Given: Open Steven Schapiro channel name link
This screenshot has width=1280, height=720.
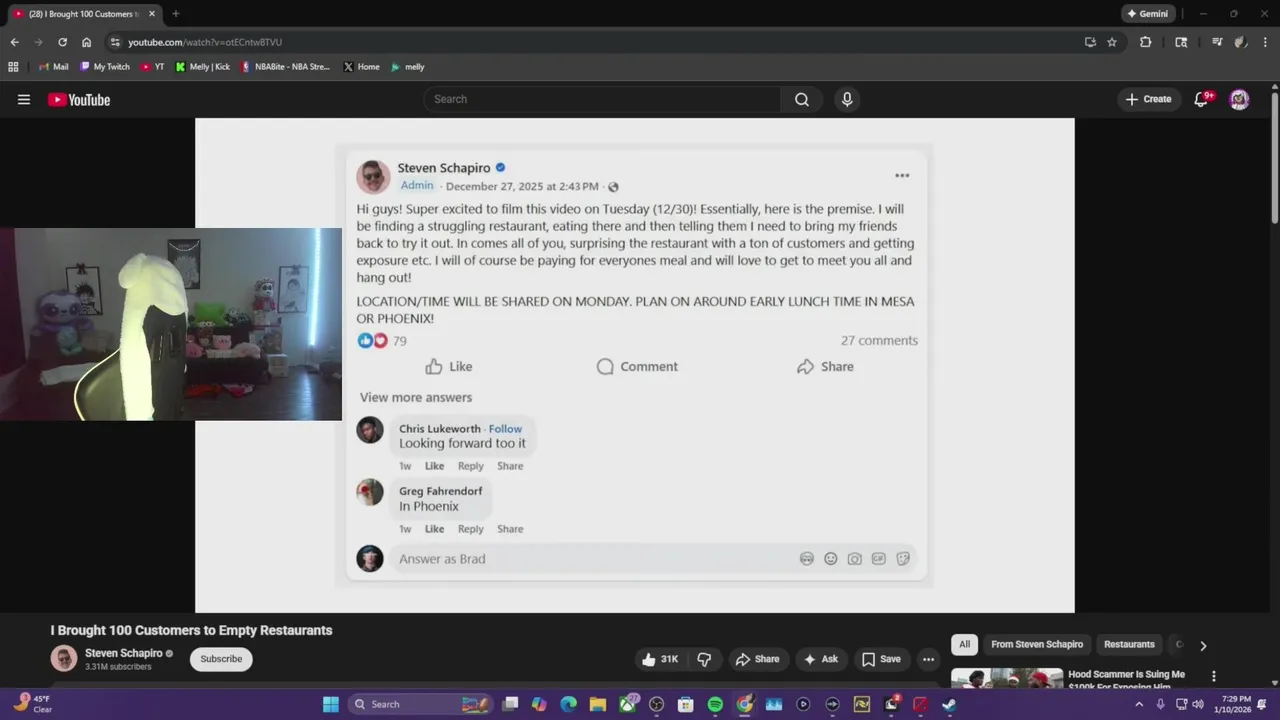Looking at the screenshot, I should (124, 653).
